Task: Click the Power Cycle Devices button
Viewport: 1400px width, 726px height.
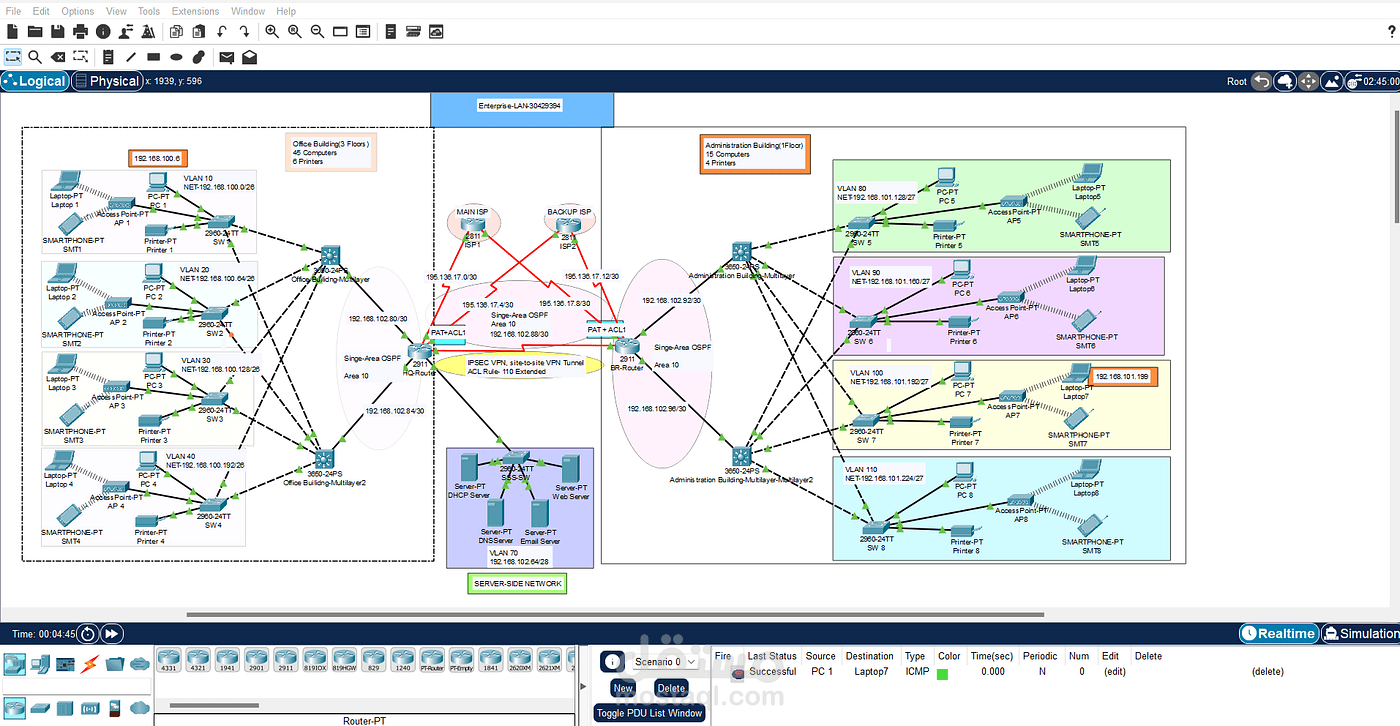Action: 88,633
